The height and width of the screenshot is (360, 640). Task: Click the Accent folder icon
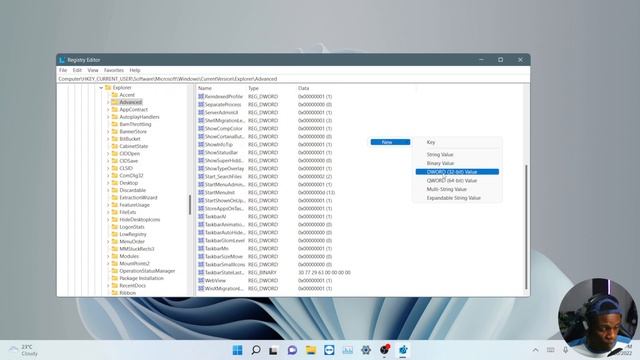tap(115, 95)
